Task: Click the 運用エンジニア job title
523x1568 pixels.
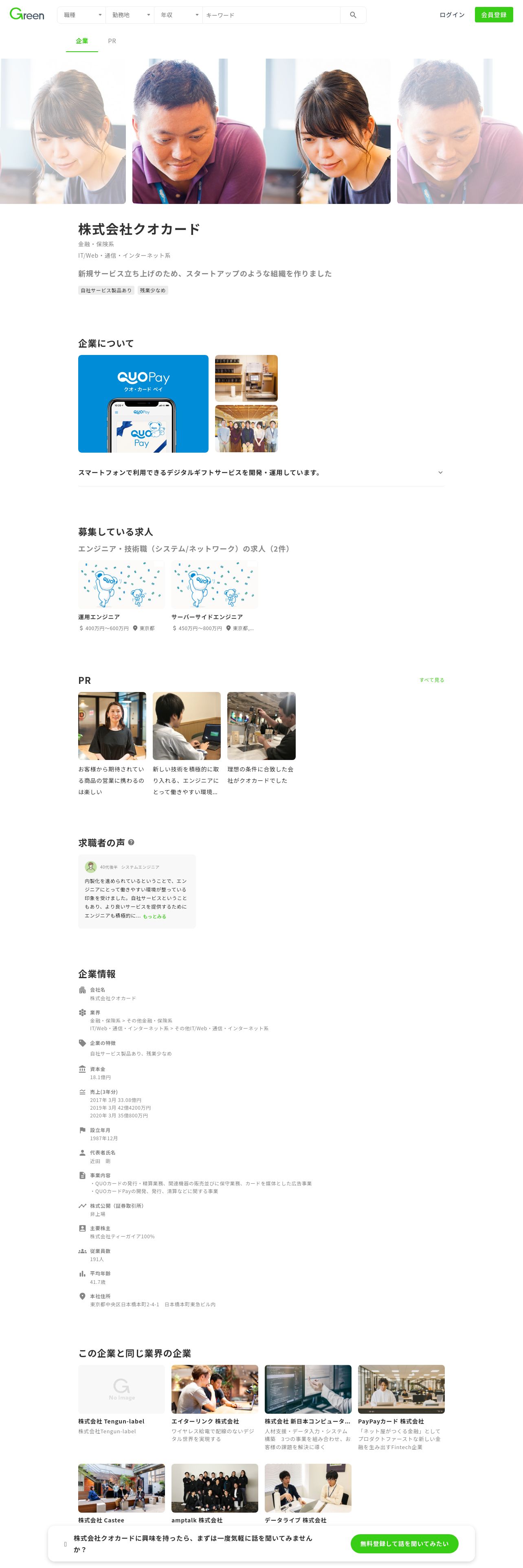Action: point(99,617)
